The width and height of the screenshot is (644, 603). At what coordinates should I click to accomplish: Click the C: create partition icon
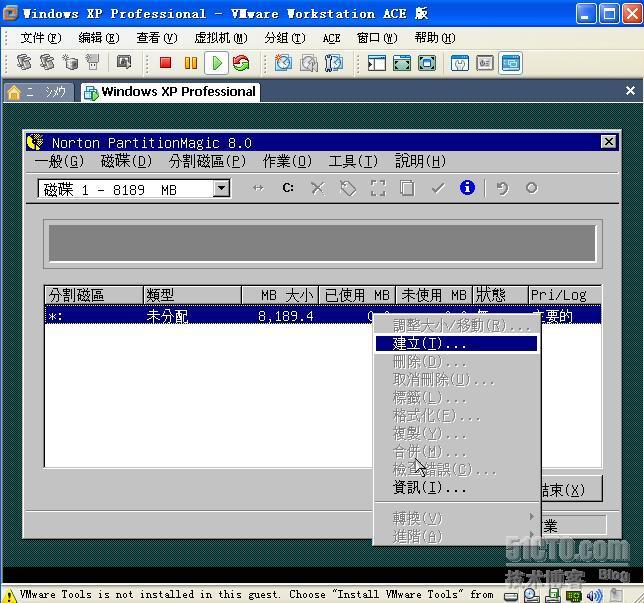[288, 188]
